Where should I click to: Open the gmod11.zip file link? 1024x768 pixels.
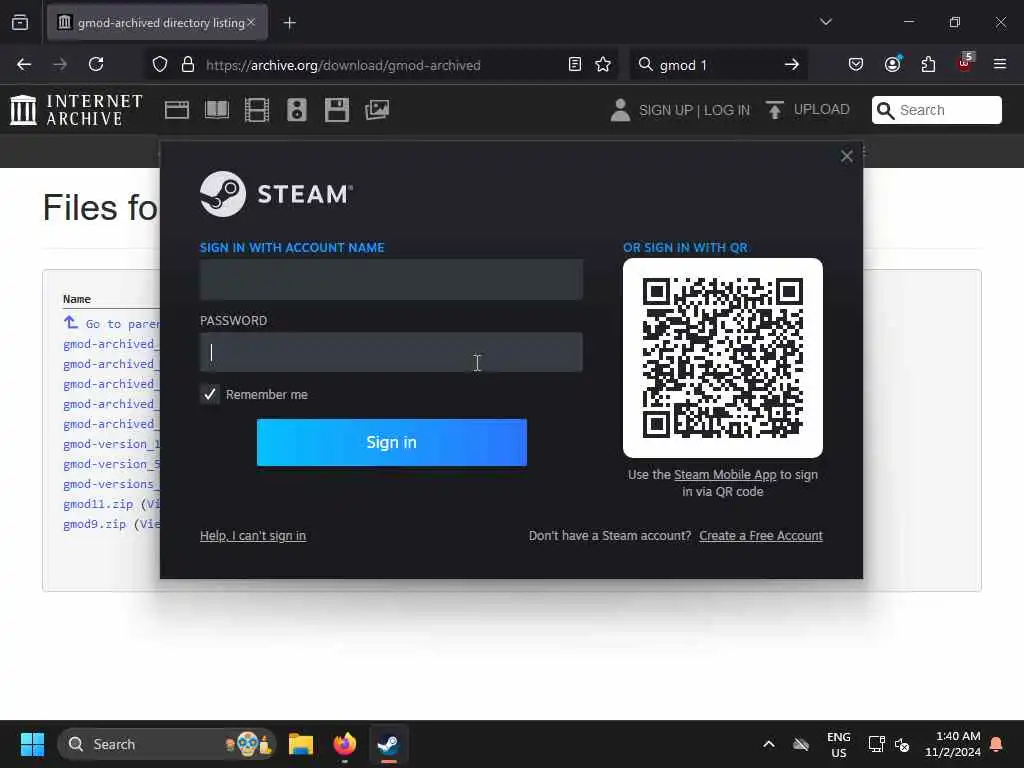pos(98,504)
